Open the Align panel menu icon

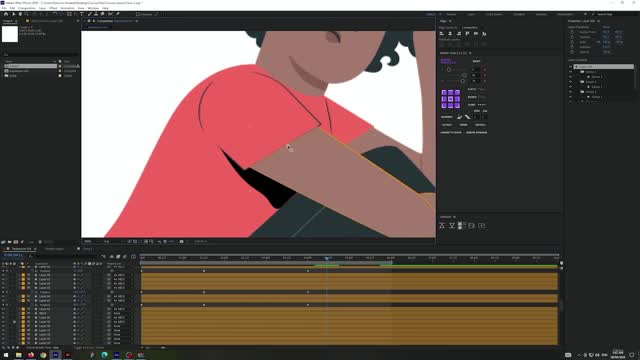(x=450, y=21)
